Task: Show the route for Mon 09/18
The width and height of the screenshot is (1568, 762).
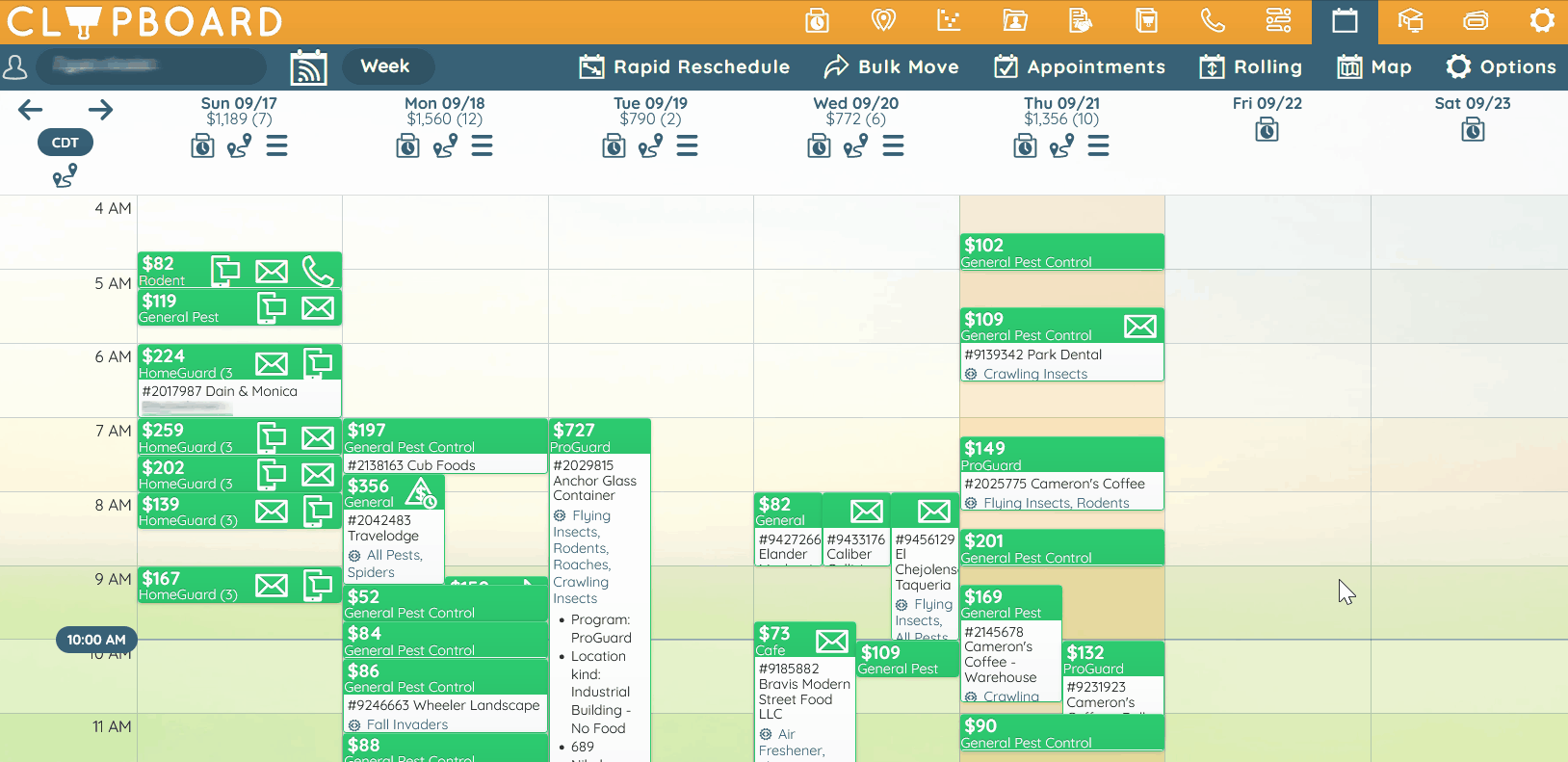Action: 445,145
